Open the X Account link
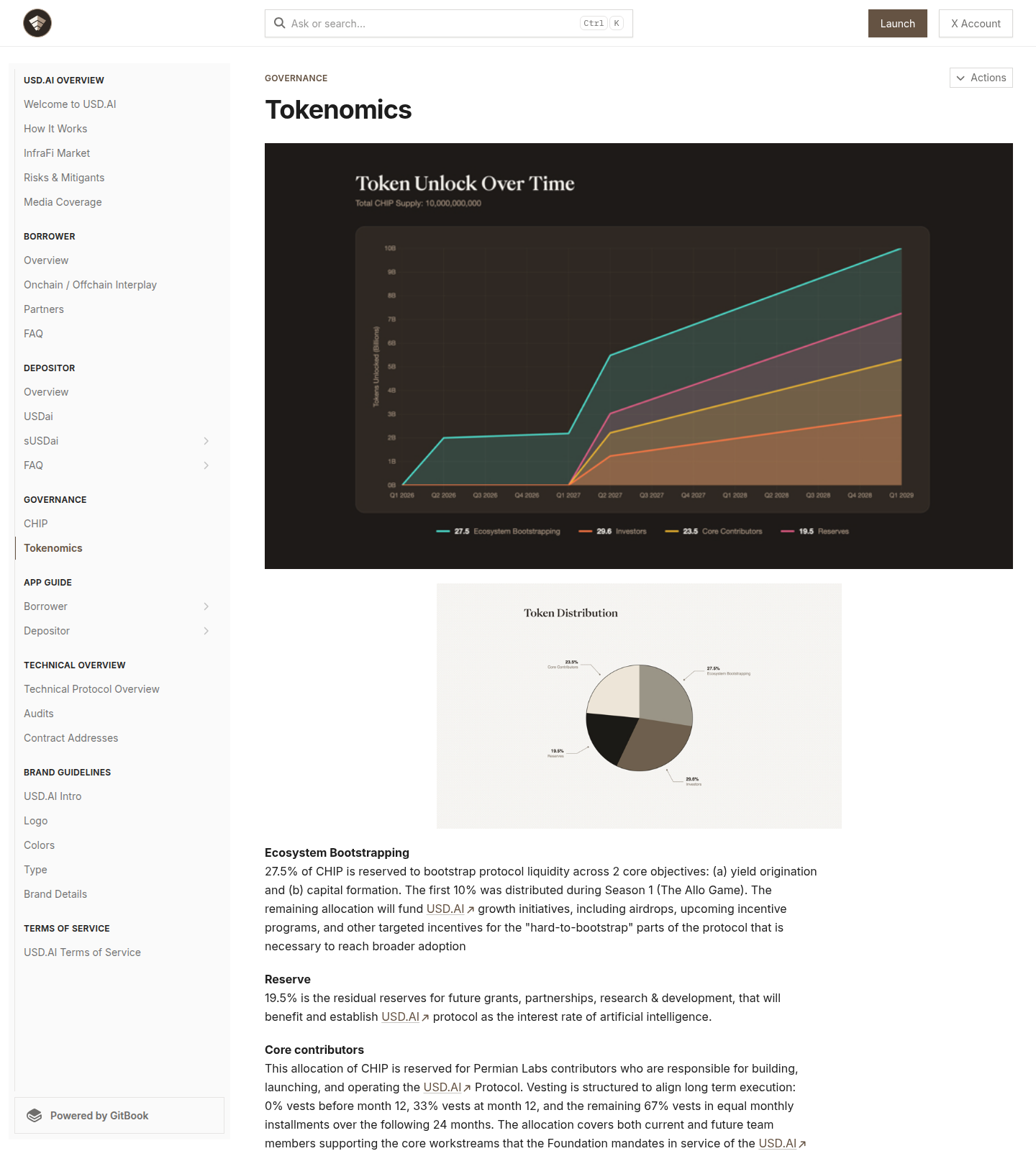Image resolution: width=1036 pixels, height=1151 pixels. [x=976, y=24]
